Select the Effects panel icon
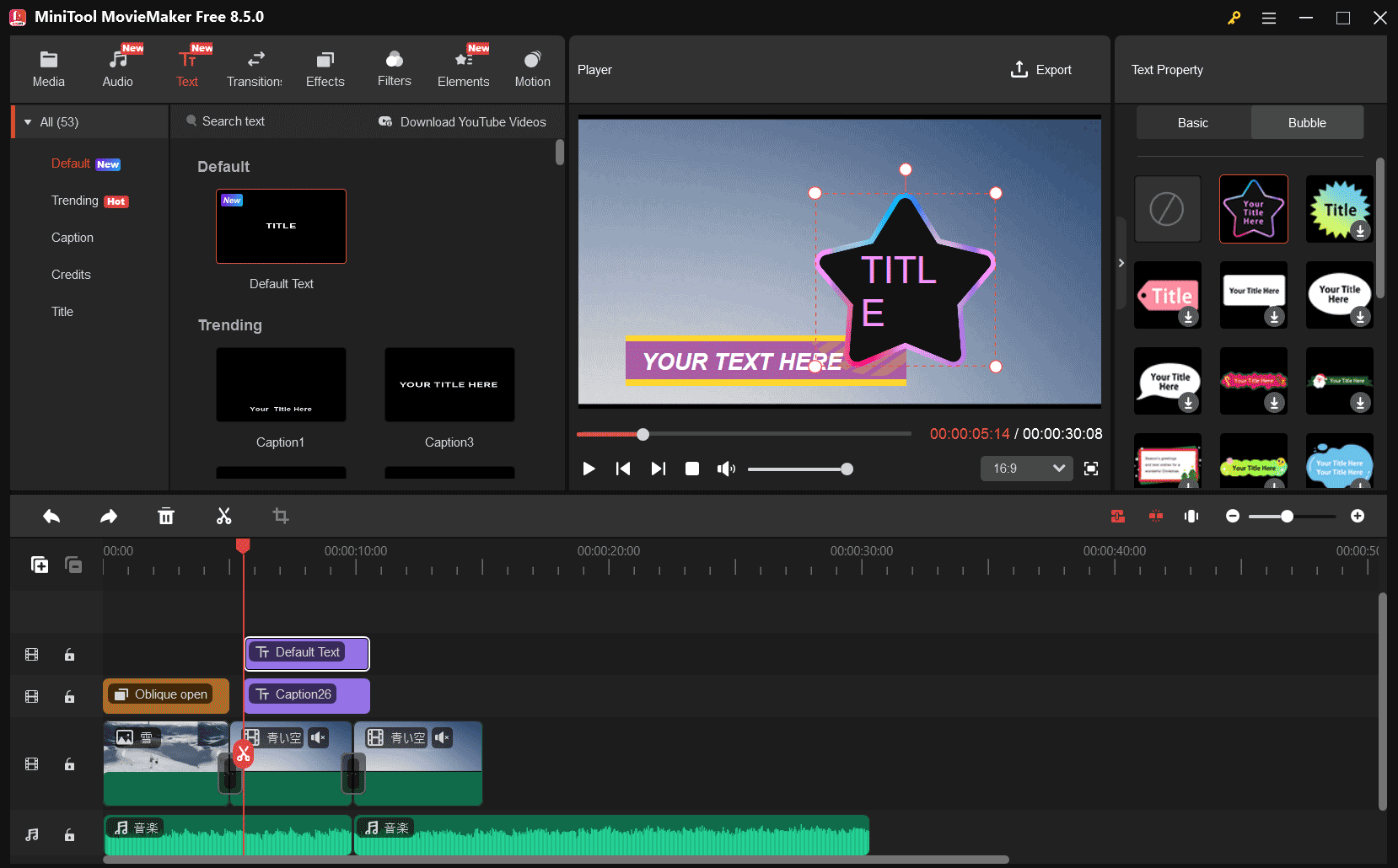This screenshot has width=1398, height=868. [x=325, y=67]
